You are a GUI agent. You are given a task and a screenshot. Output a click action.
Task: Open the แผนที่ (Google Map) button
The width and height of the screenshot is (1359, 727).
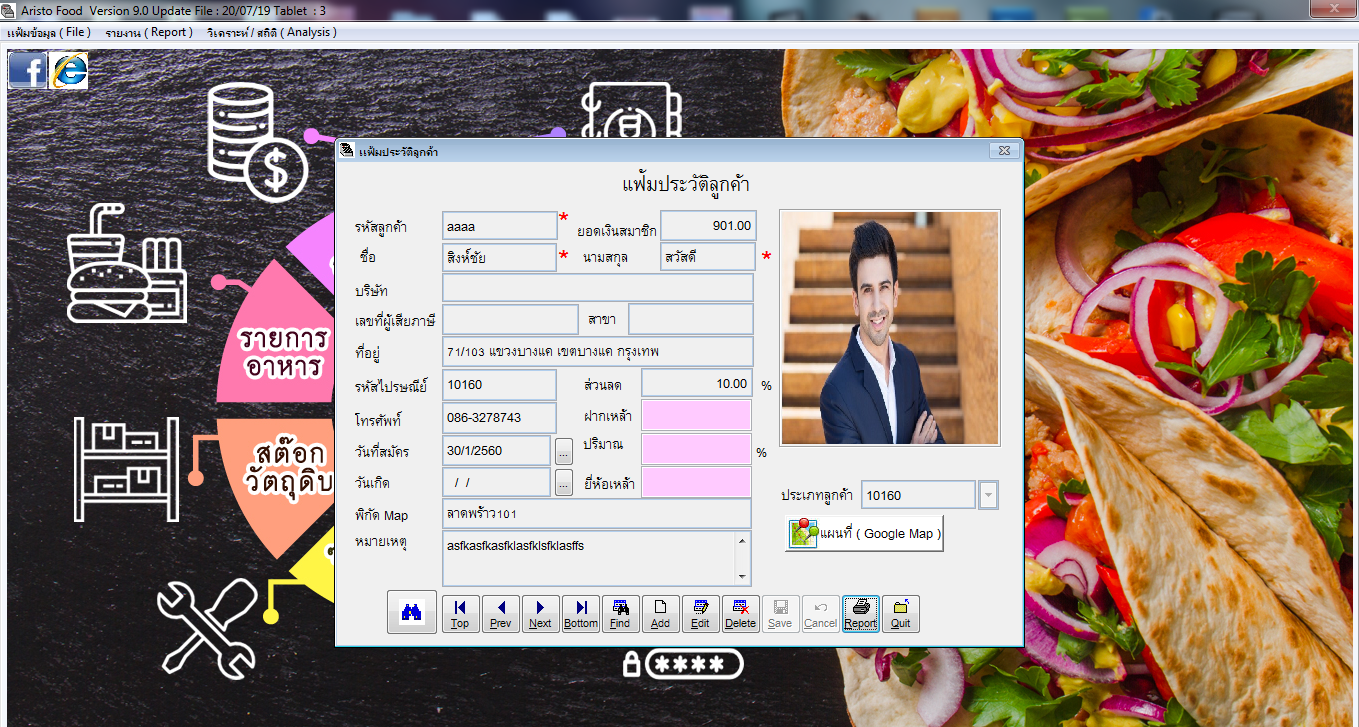point(864,533)
